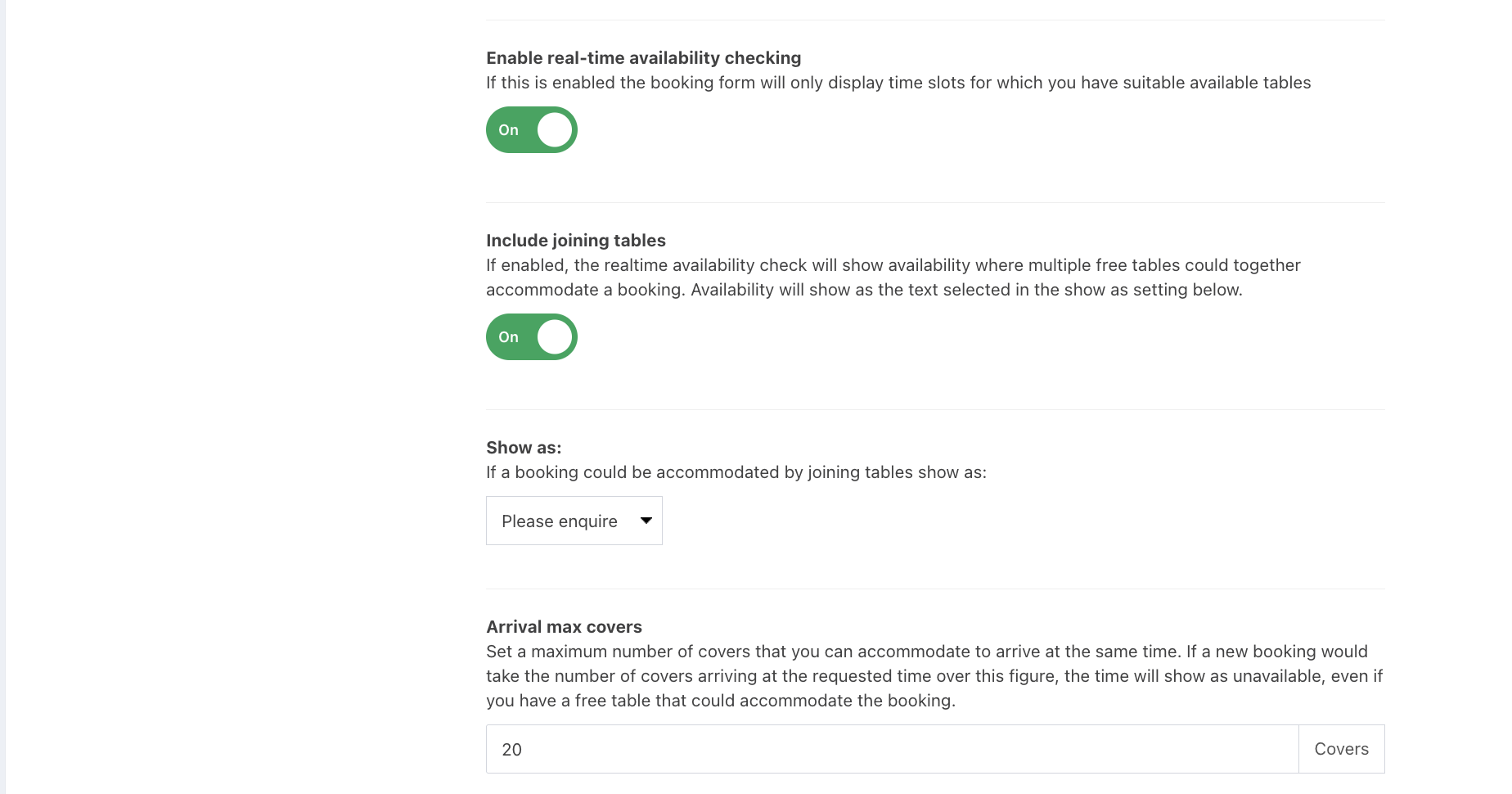This screenshot has height=794, width=1512.
Task: Click the dropdown caret arrow under Show as
Action: click(646, 521)
